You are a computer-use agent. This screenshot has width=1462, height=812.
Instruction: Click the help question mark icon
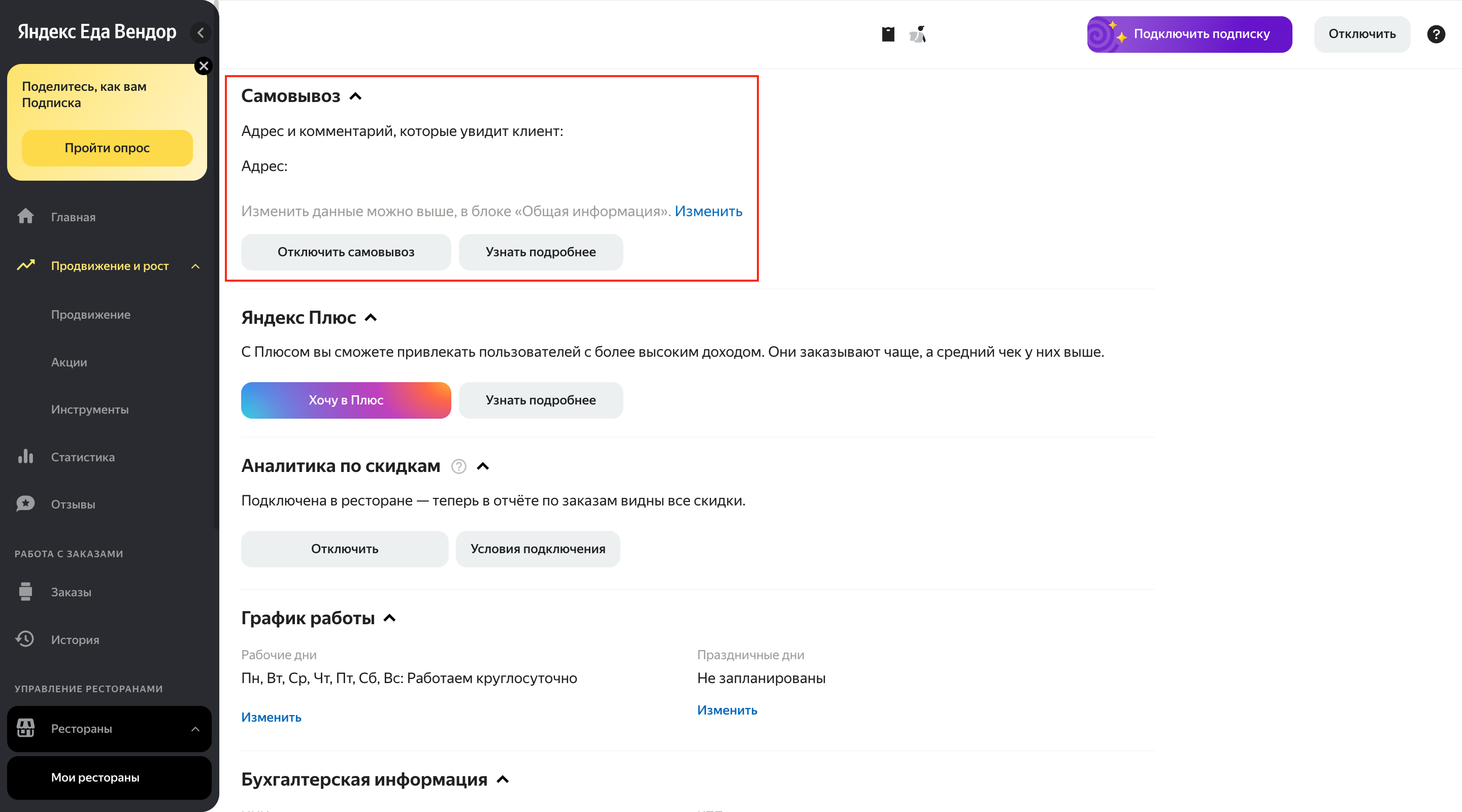(1436, 34)
